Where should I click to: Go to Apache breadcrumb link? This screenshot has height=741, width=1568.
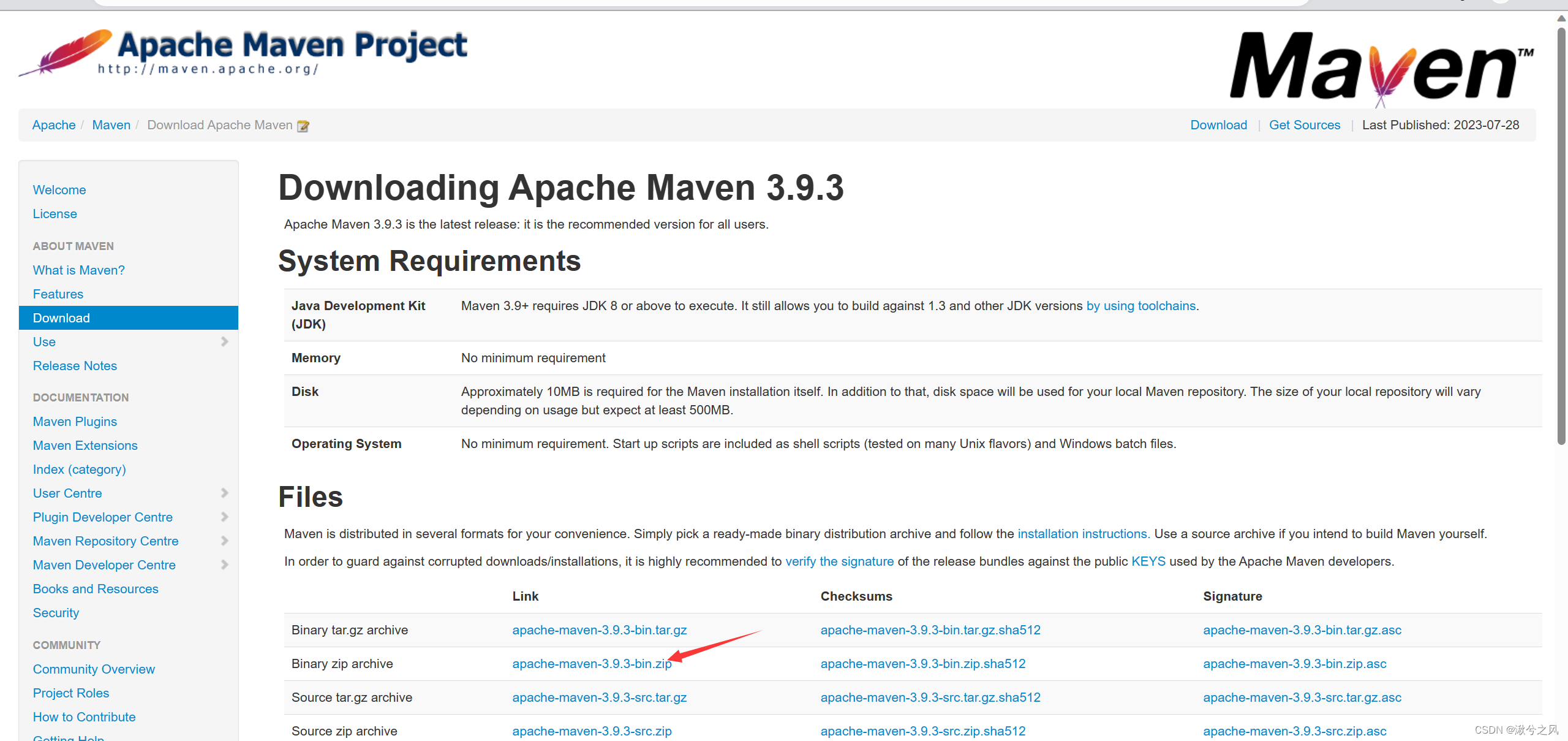54,125
